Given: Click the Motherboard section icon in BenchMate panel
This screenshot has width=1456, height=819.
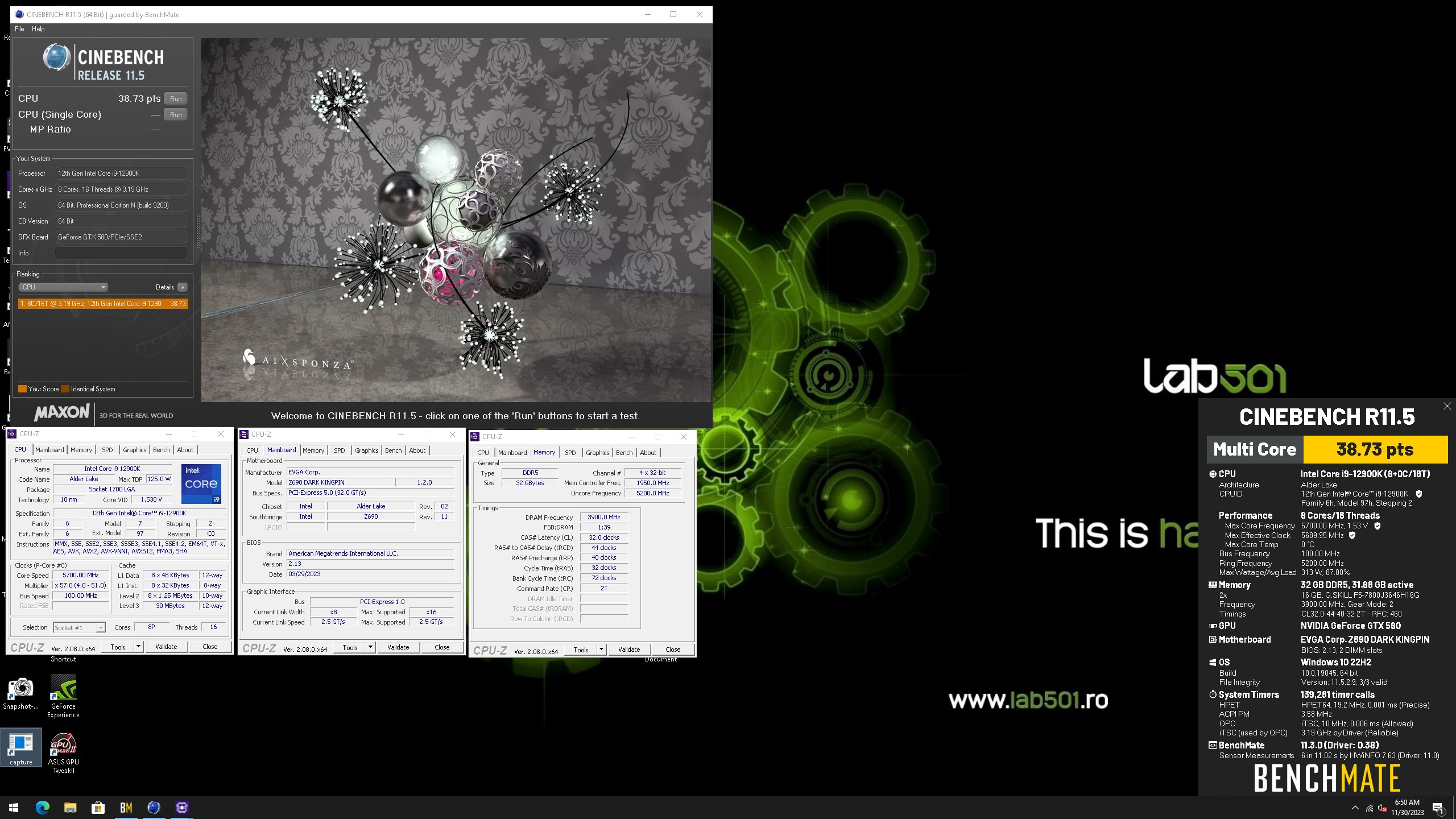Looking at the screenshot, I should pos(1213,639).
